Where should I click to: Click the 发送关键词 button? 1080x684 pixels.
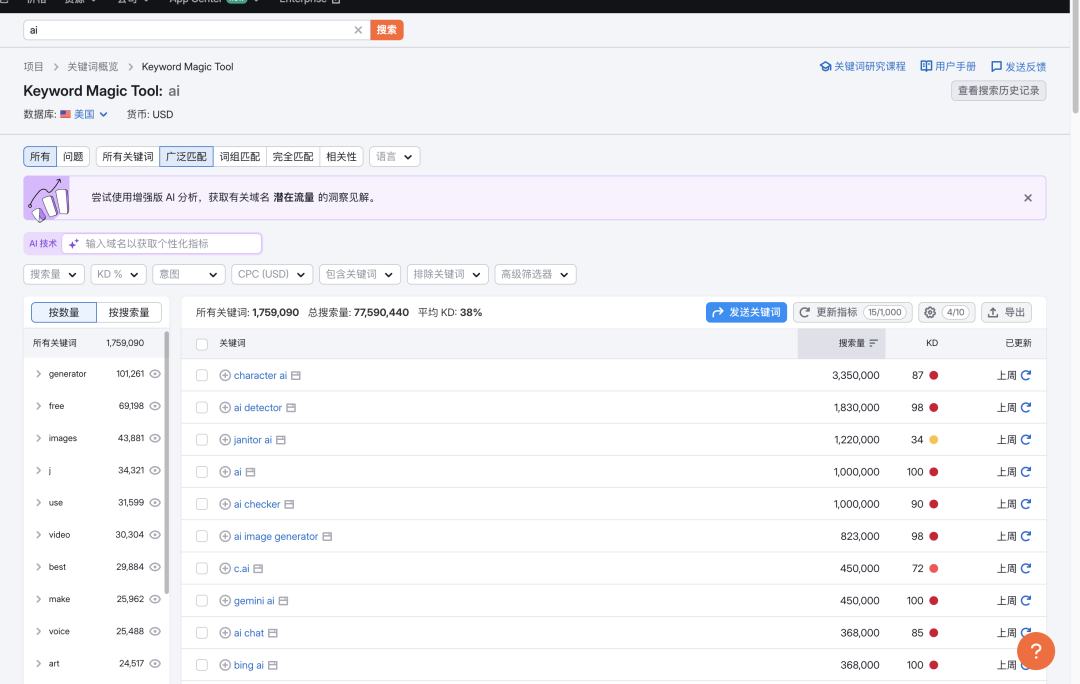click(746, 312)
